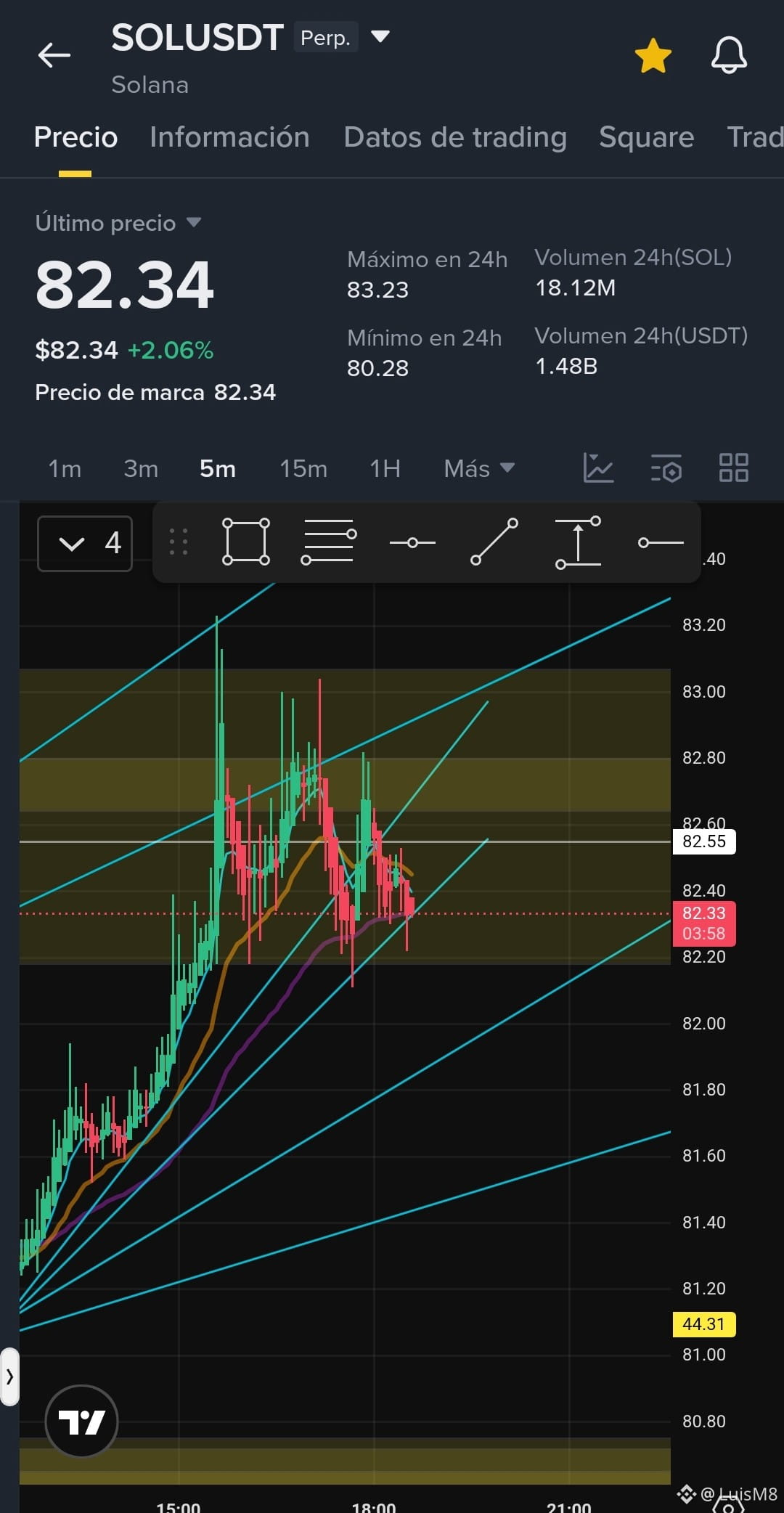The height and width of the screenshot is (1513, 784).
Task: Click the TradingView logo badge
Action: tap(81, 1421)
